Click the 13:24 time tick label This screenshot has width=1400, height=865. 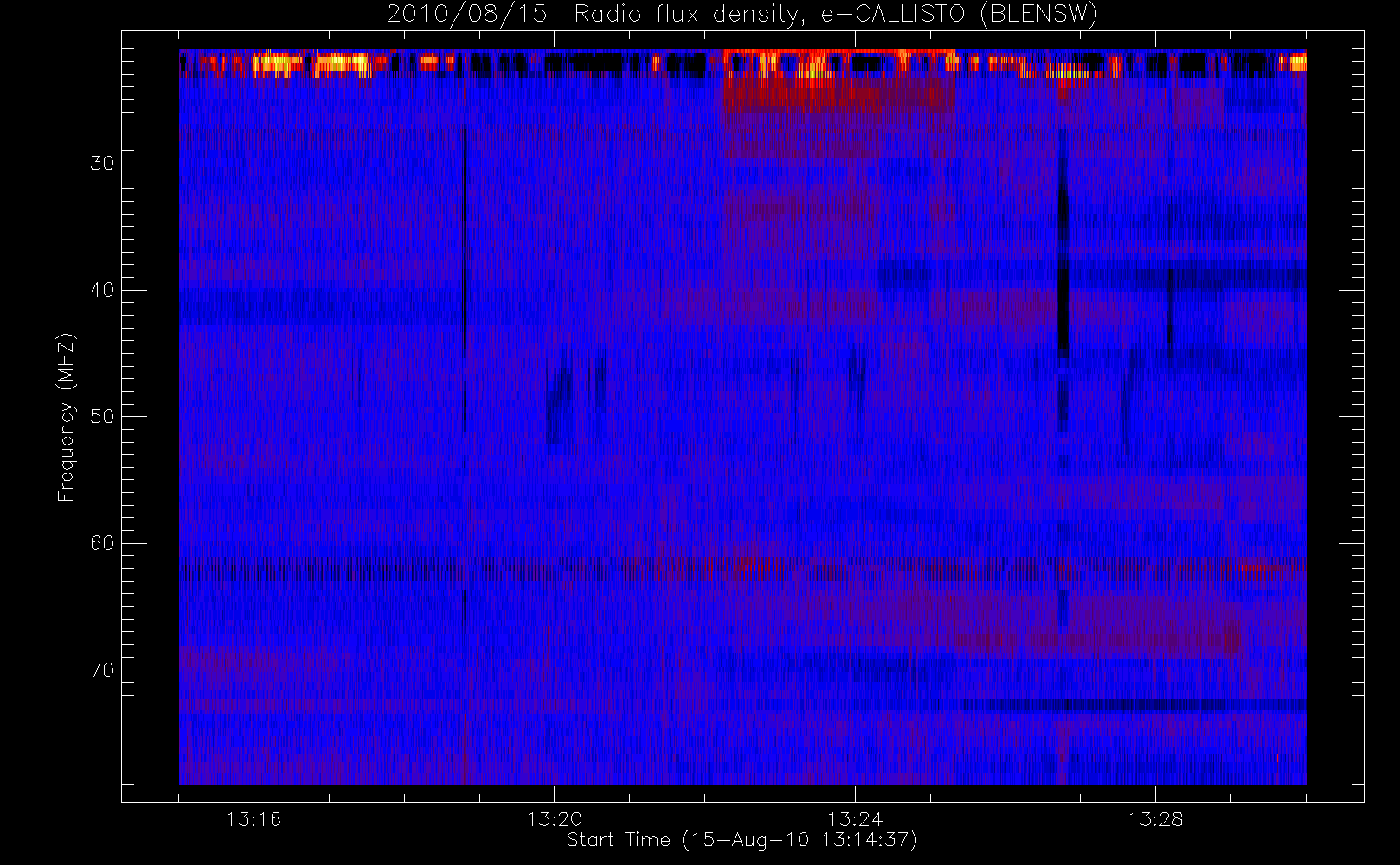point(855,819)
